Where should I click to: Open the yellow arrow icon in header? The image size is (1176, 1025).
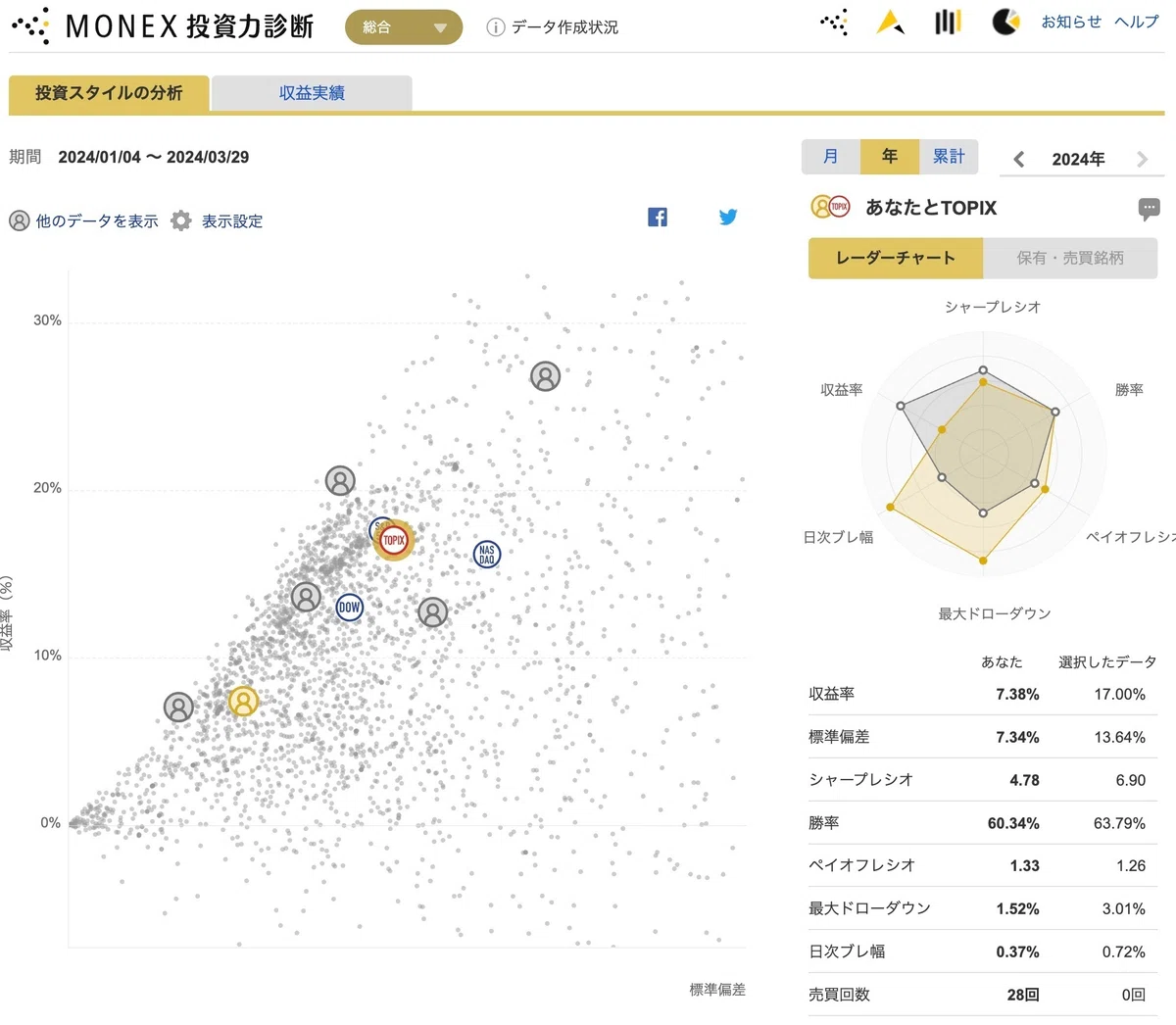tap(890, 22)
